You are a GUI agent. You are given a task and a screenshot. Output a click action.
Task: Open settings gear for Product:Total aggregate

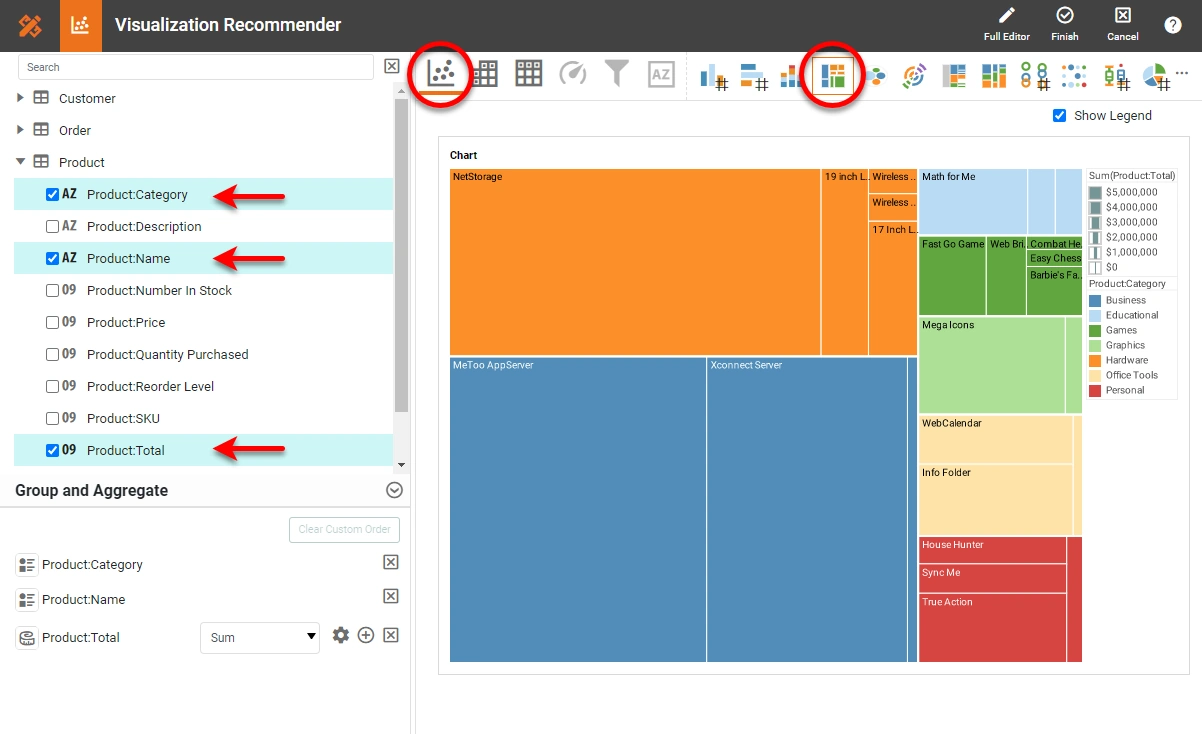[x=341, y=635]
